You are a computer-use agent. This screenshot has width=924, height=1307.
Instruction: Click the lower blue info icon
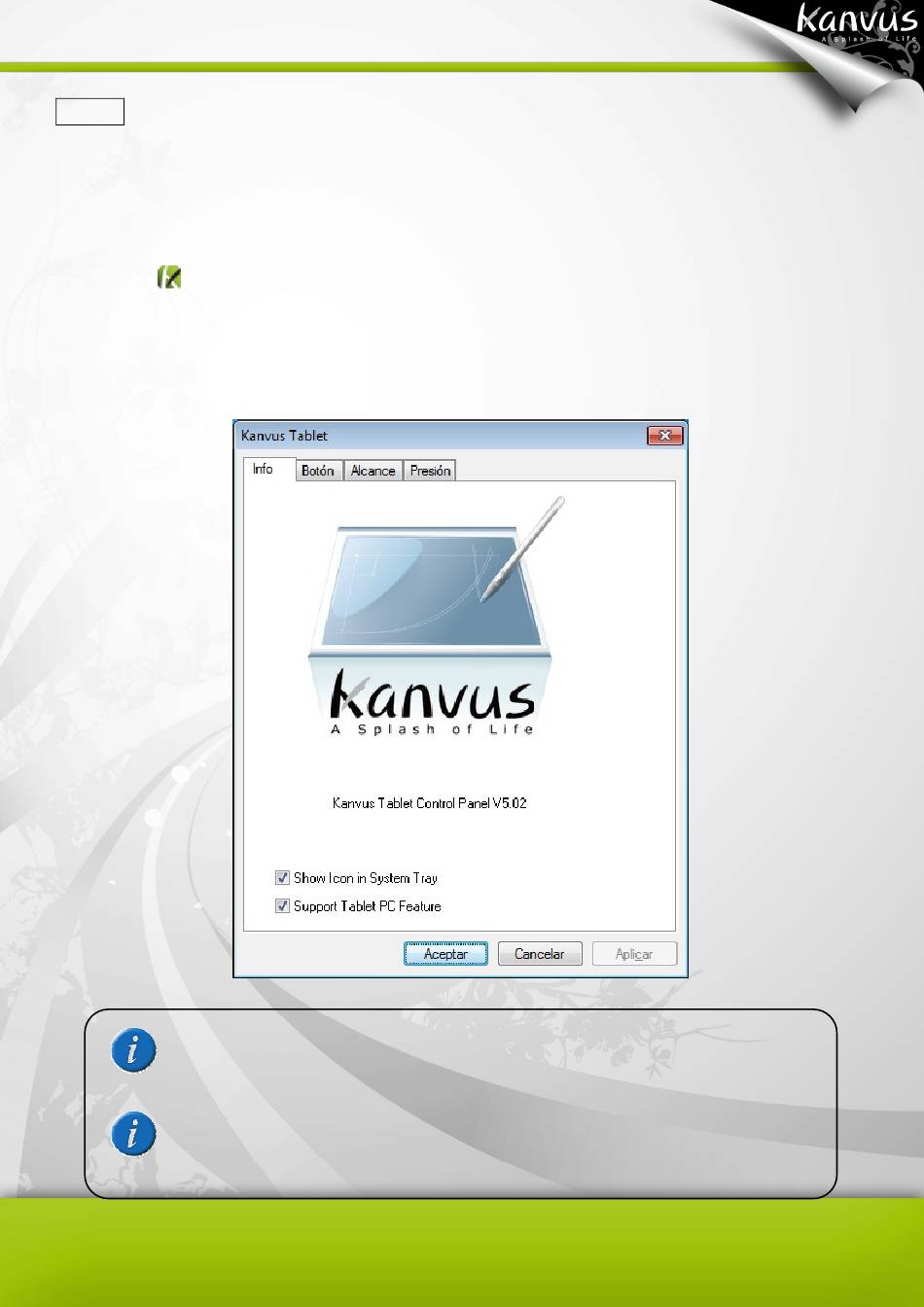(133, 1135)
